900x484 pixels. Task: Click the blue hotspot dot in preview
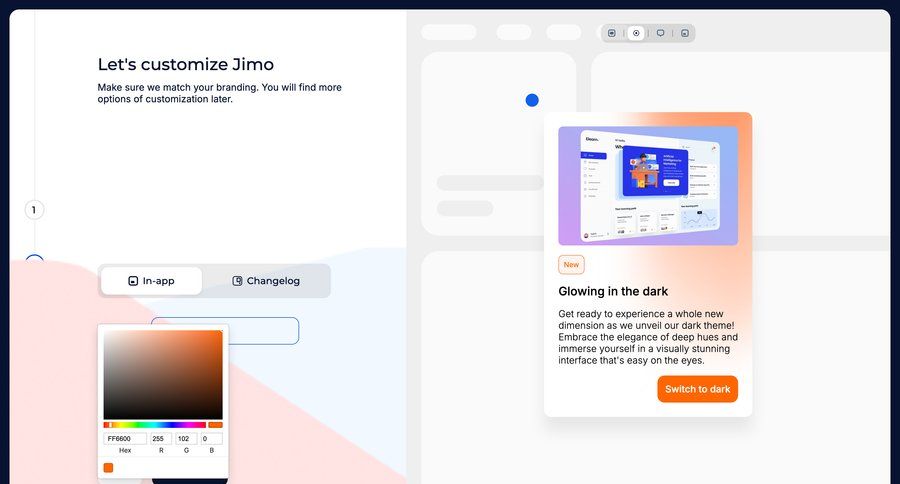click(x=532, y=100)
